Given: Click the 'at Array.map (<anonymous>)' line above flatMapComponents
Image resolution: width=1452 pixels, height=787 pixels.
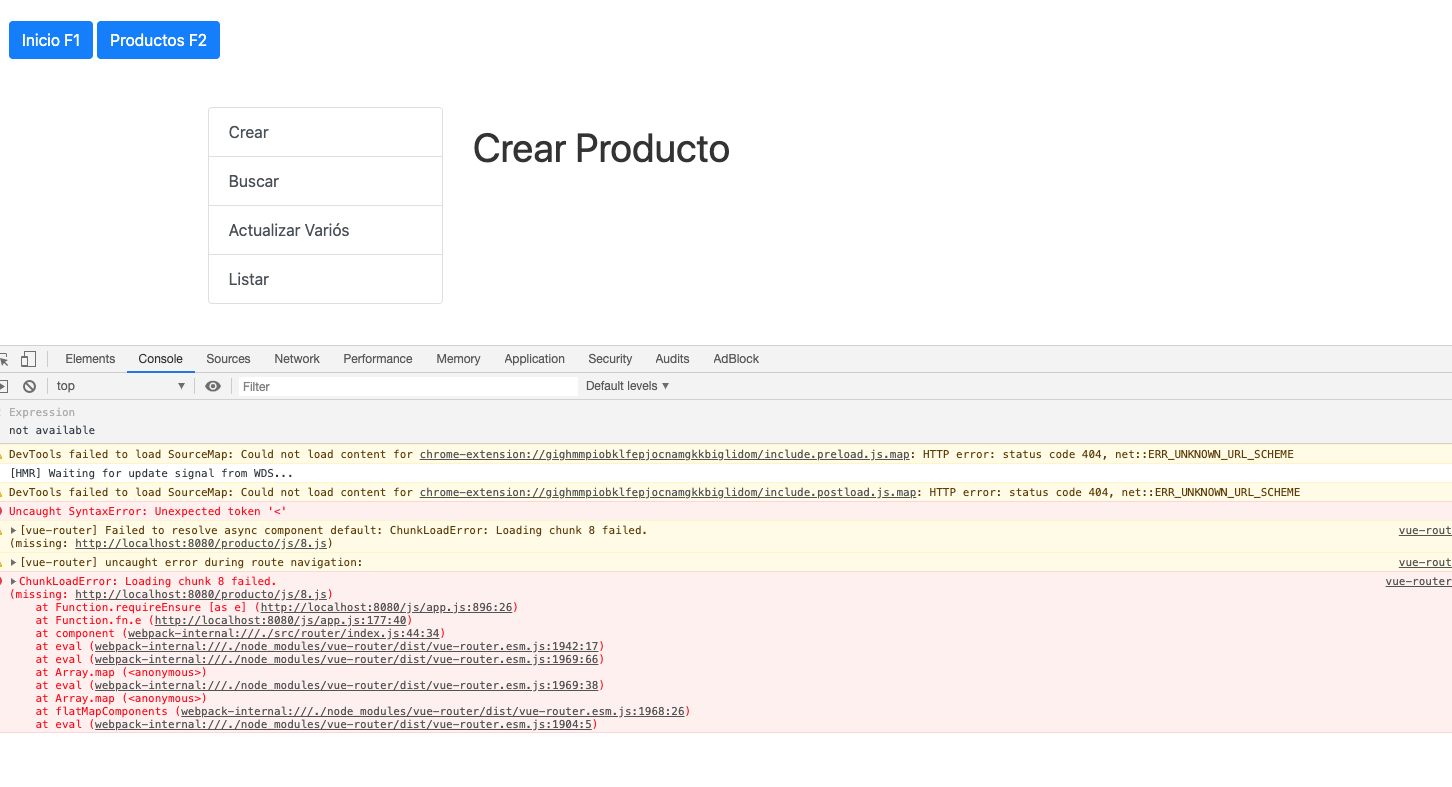Looking at the screenshot, I should (x=121, y=699).
